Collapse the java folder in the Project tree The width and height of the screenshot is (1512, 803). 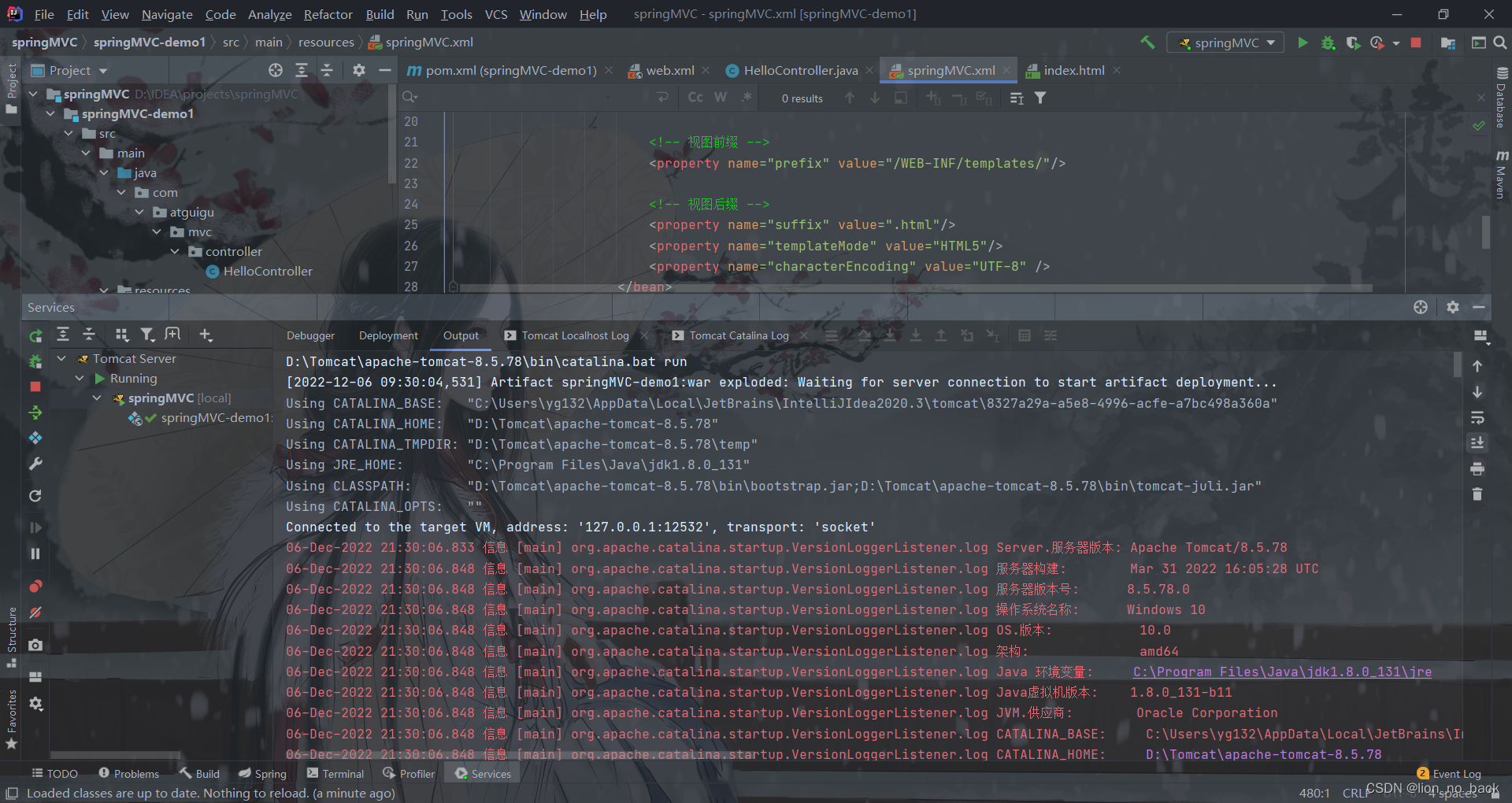tap(104, 172)
